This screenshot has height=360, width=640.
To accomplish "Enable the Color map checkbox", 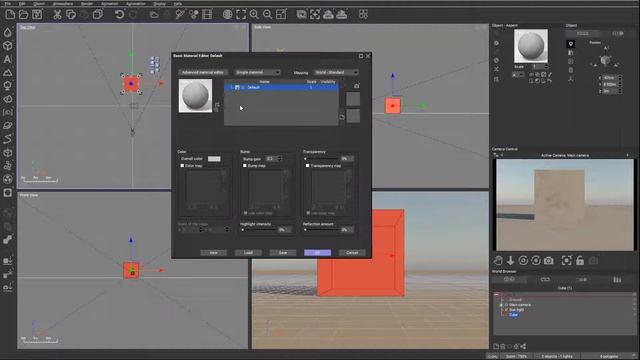I will (182, 166).
